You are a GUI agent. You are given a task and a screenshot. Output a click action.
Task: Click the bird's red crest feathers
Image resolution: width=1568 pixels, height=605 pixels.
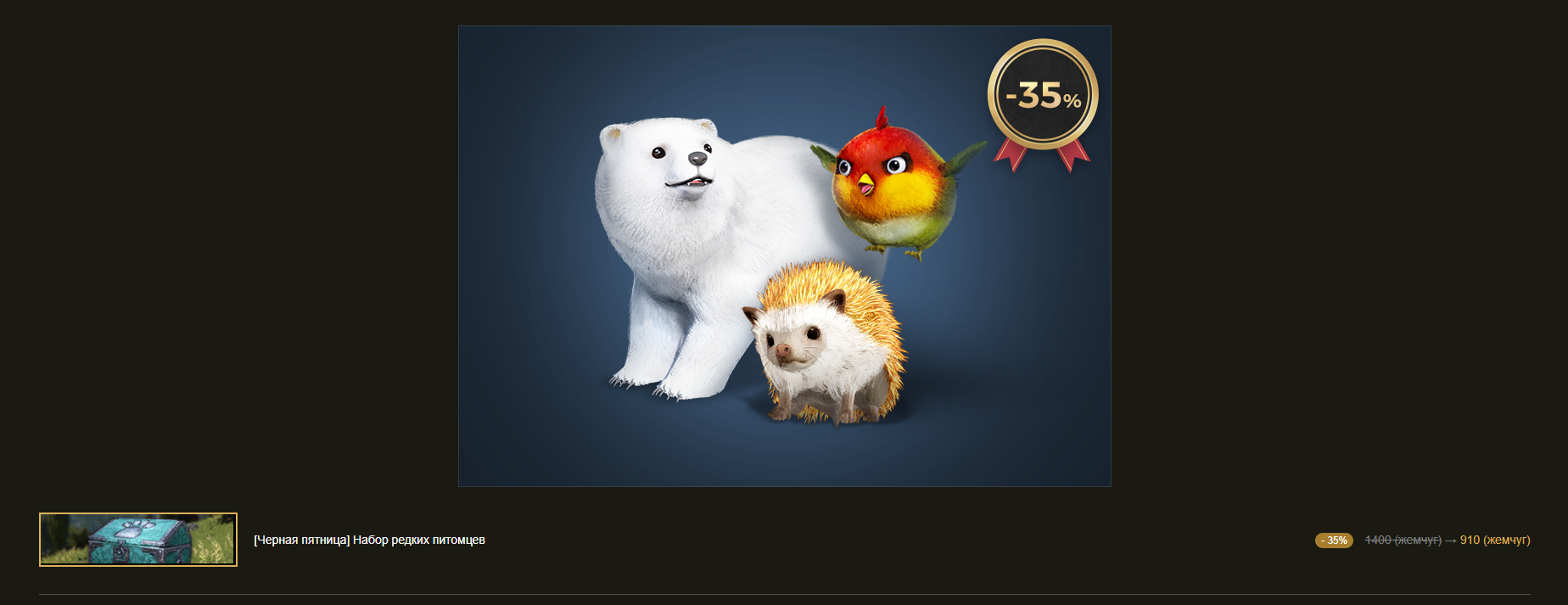(x=882, y=117)
